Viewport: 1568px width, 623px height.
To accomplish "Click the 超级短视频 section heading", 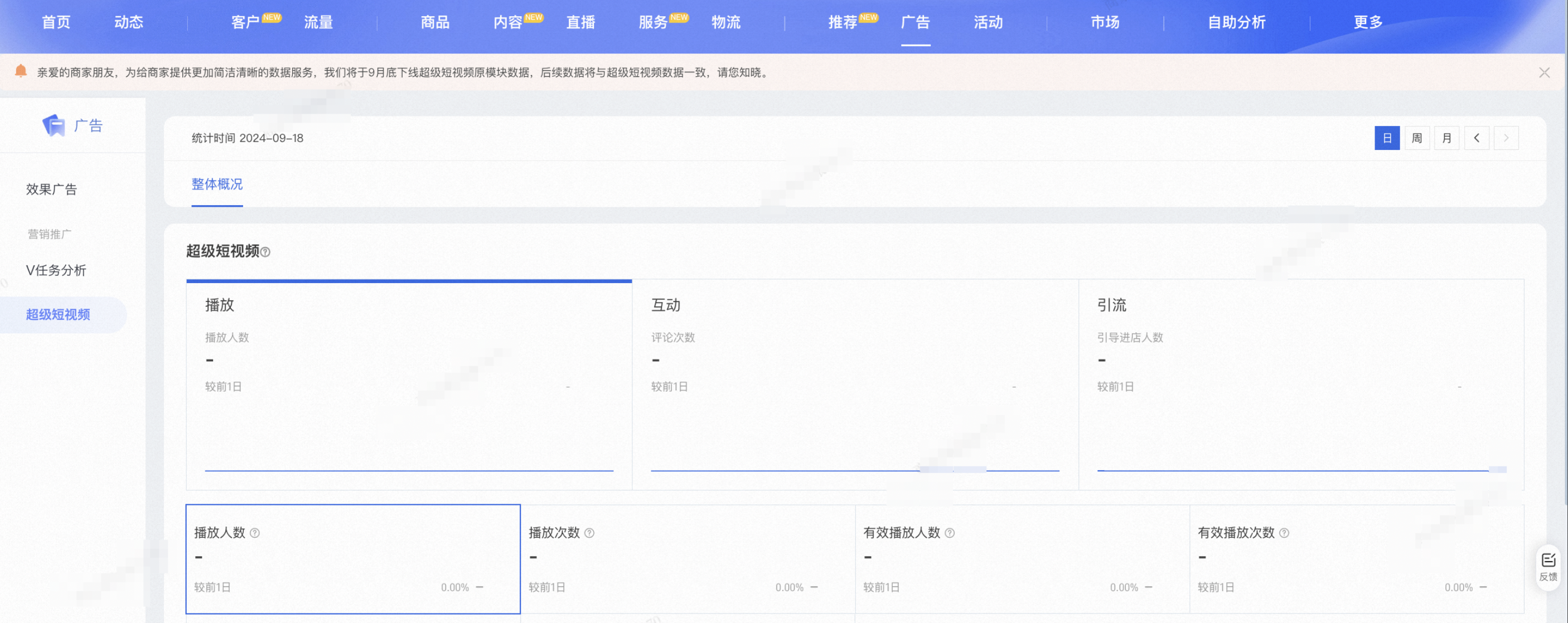I will 223,251.
